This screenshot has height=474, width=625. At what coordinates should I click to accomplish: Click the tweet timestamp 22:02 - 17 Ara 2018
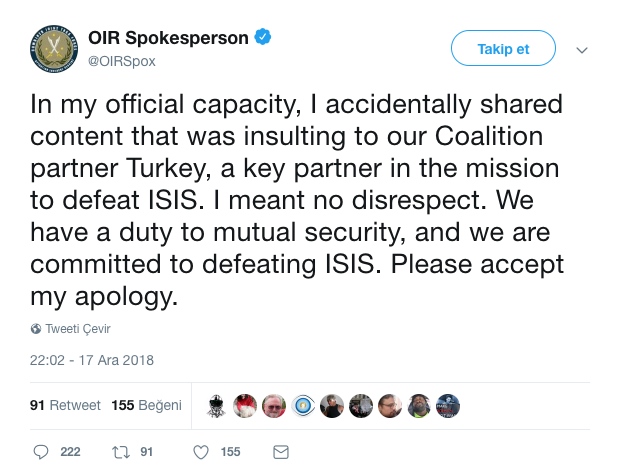[x=92, y=360]
